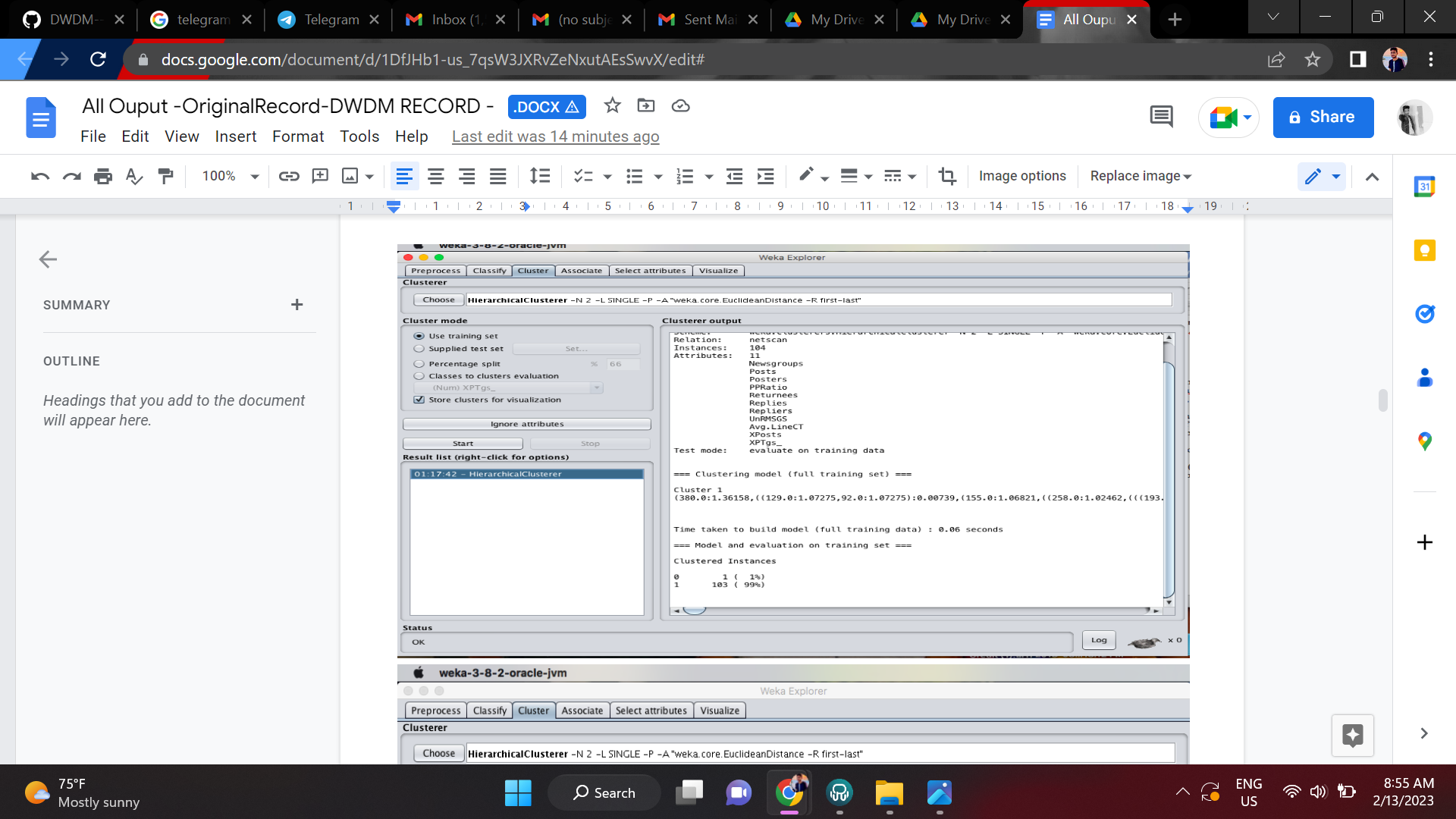
Task: Expand numbered list options dropdown arrow
Action: pos(709,177)
